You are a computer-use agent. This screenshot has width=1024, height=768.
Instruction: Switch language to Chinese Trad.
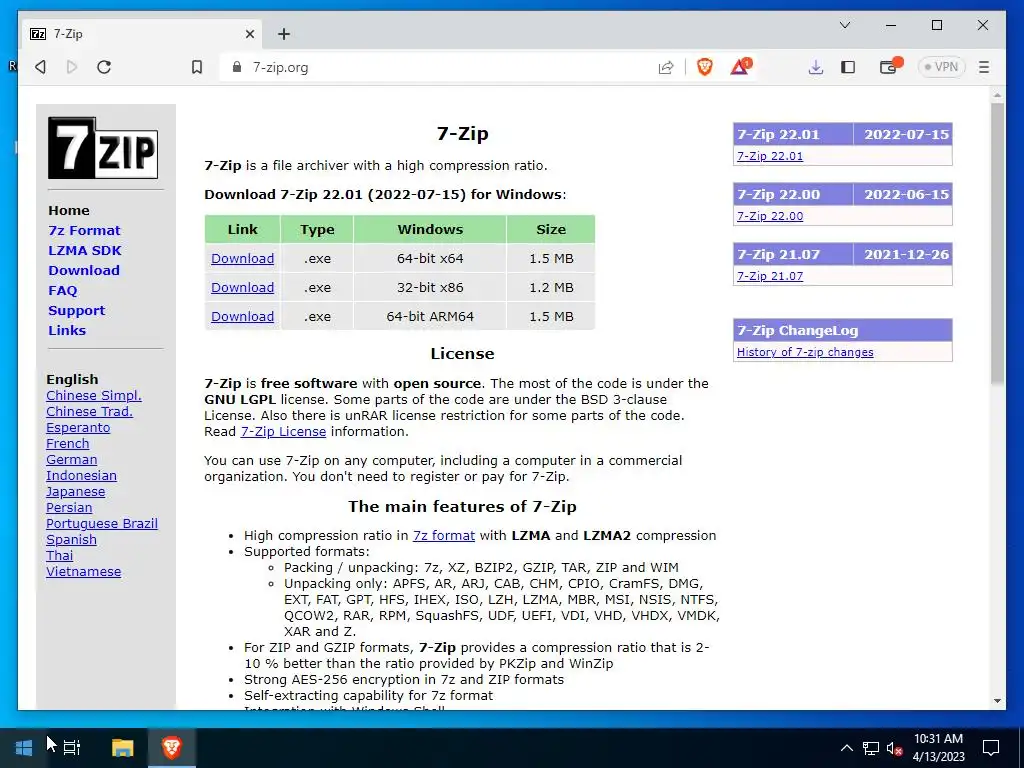[89, 411]
